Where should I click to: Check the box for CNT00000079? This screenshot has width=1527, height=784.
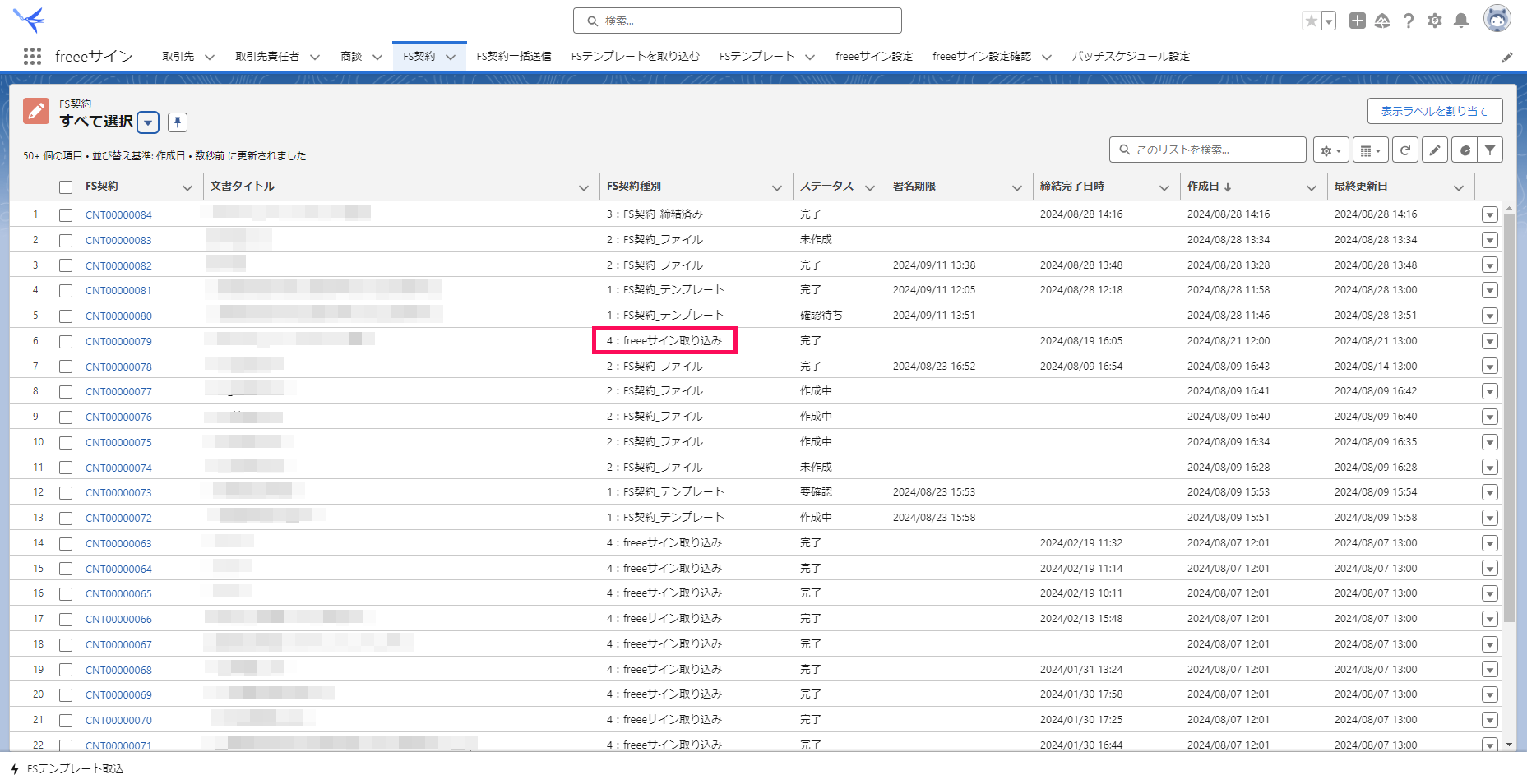pyautogui.click(x=66, y=342)
